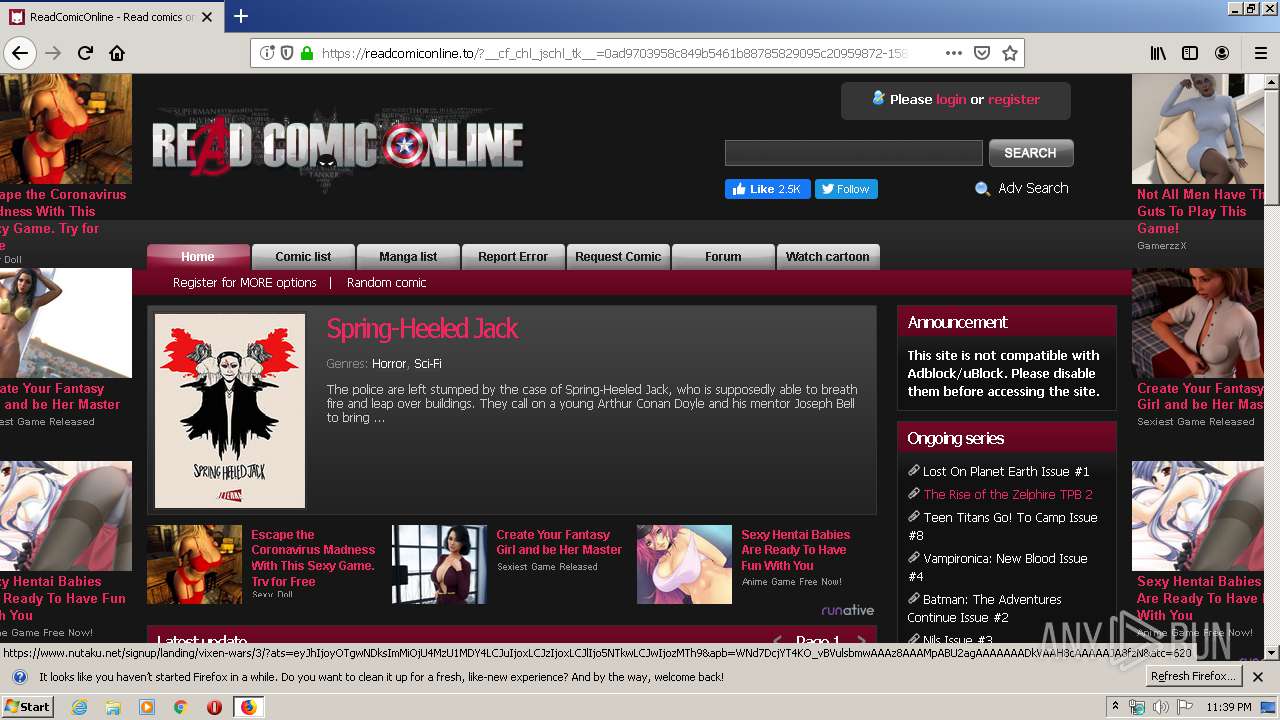The height and width of the screenshot is (720, 1280).
Task: Save page to Pocket icon
Action: 982,53
